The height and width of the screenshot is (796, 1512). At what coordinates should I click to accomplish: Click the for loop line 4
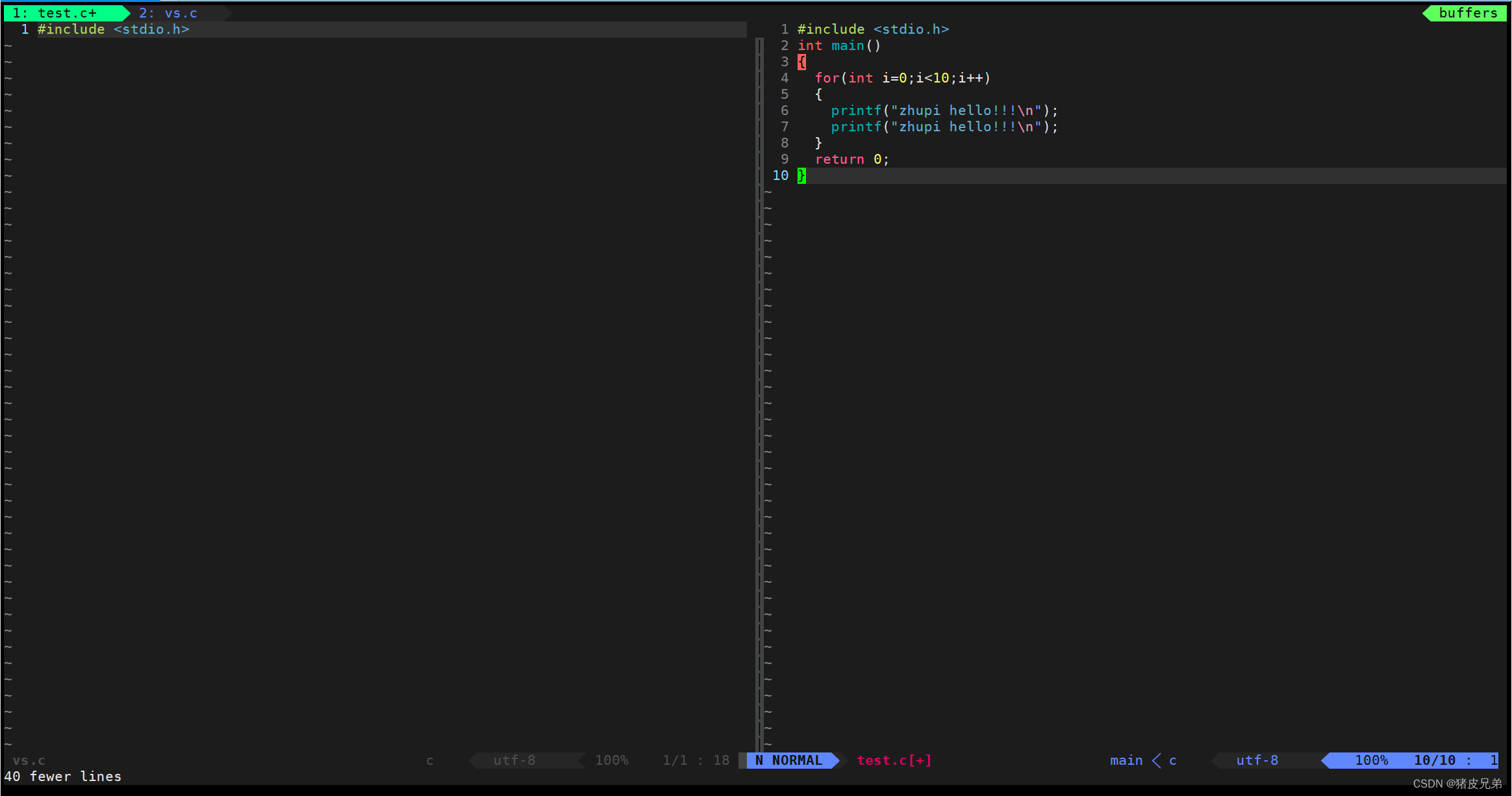click(x=903, y=78)
